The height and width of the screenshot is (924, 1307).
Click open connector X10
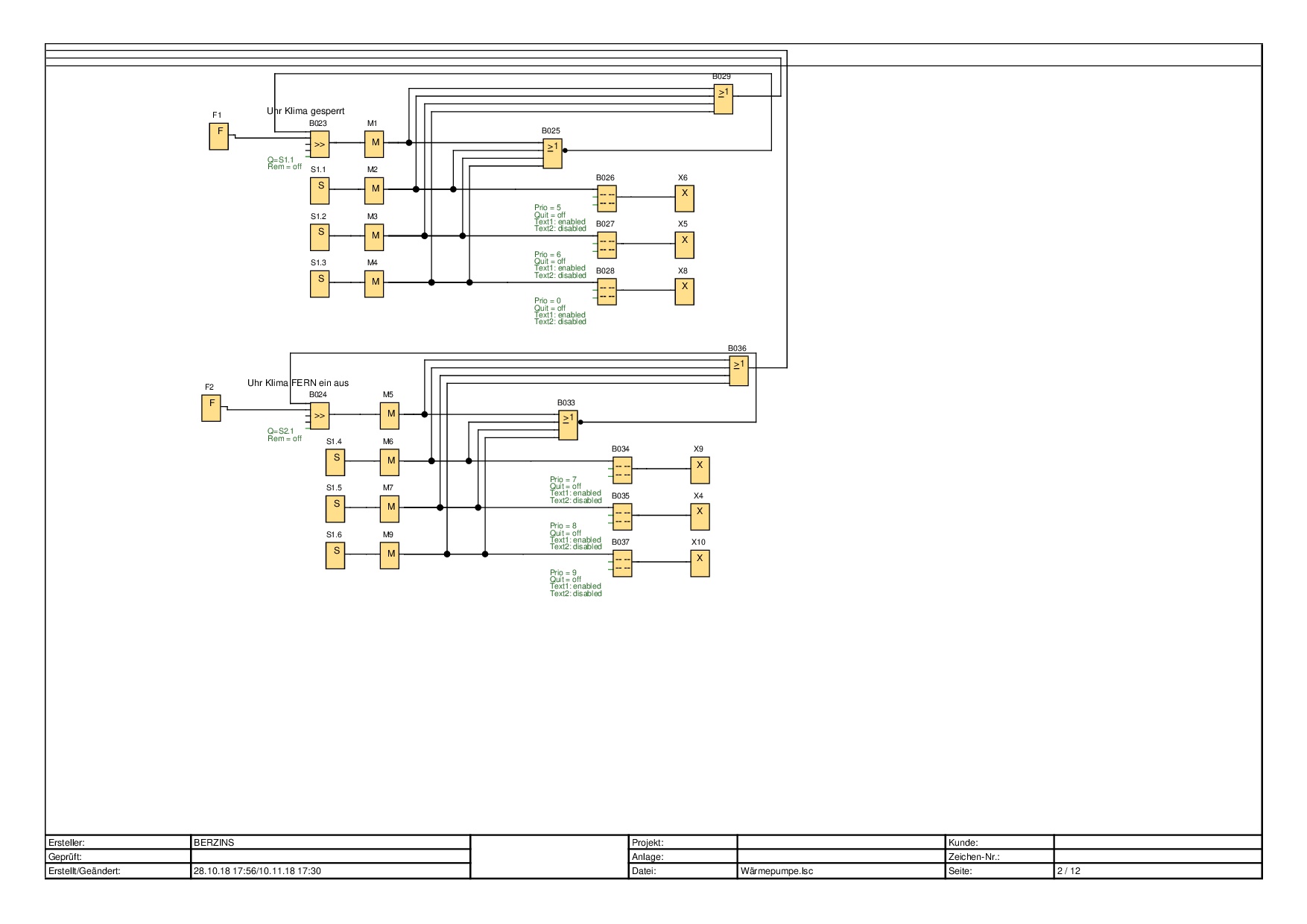click(x=700, y=563)
